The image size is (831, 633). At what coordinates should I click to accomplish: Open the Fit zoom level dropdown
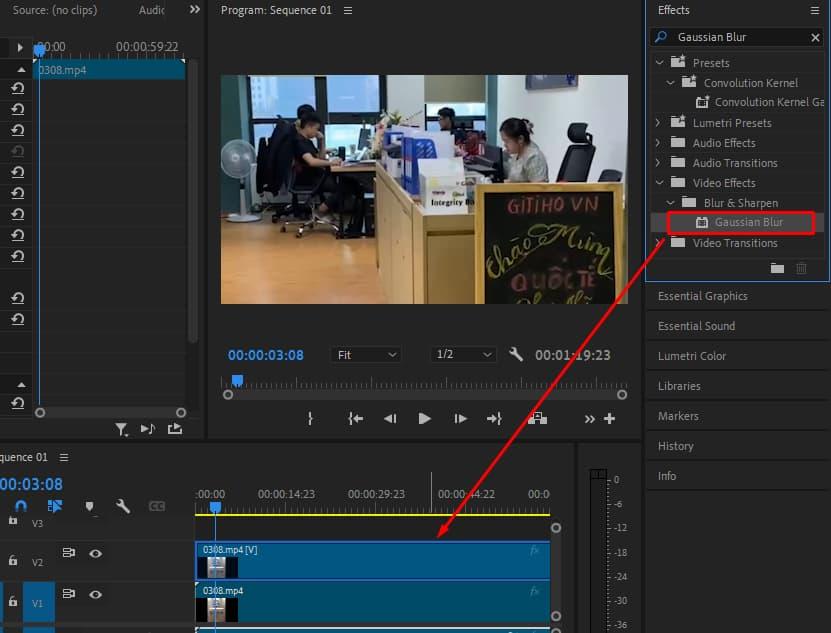point(366,354)
